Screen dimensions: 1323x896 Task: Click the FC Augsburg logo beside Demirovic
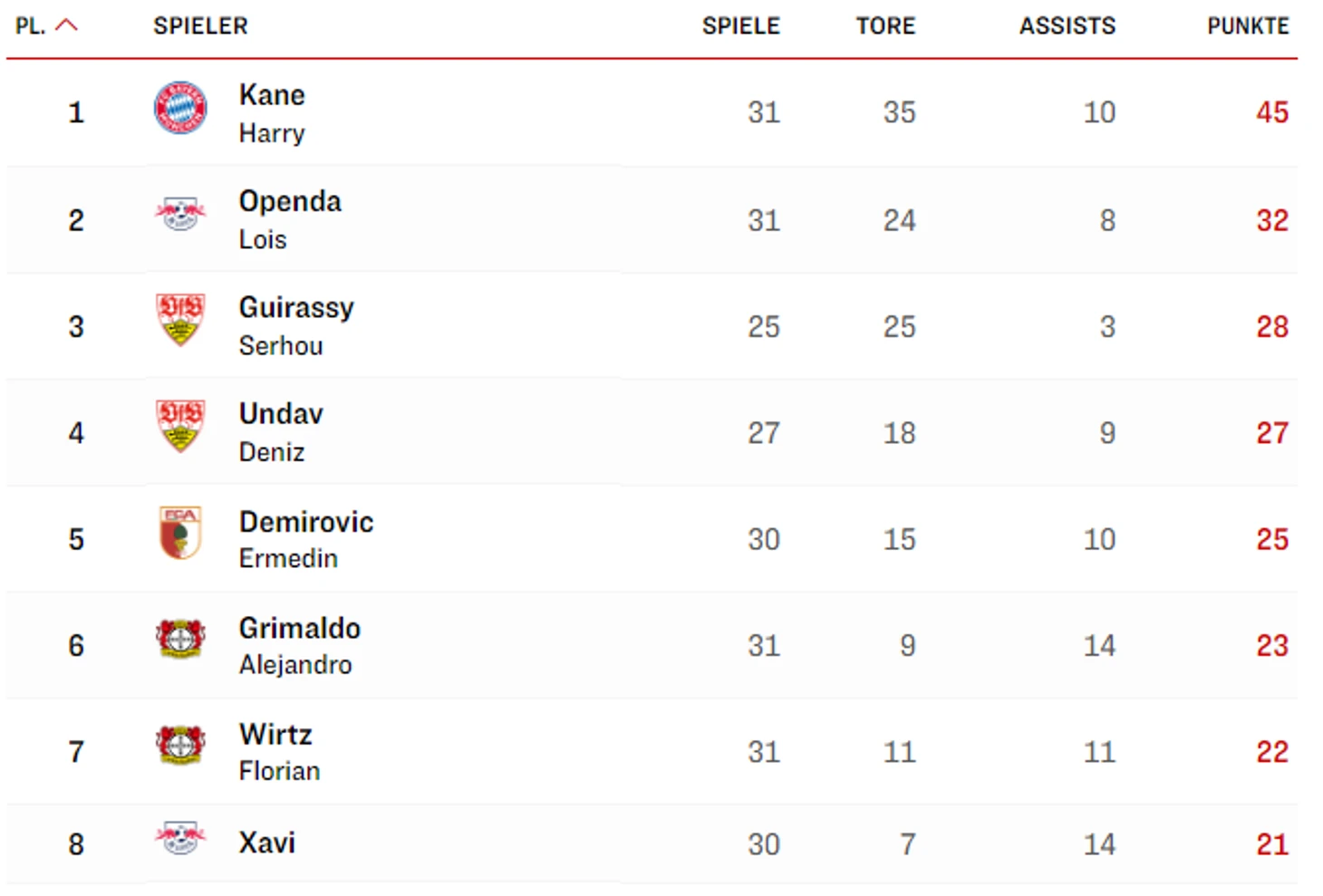coord(180,533)
